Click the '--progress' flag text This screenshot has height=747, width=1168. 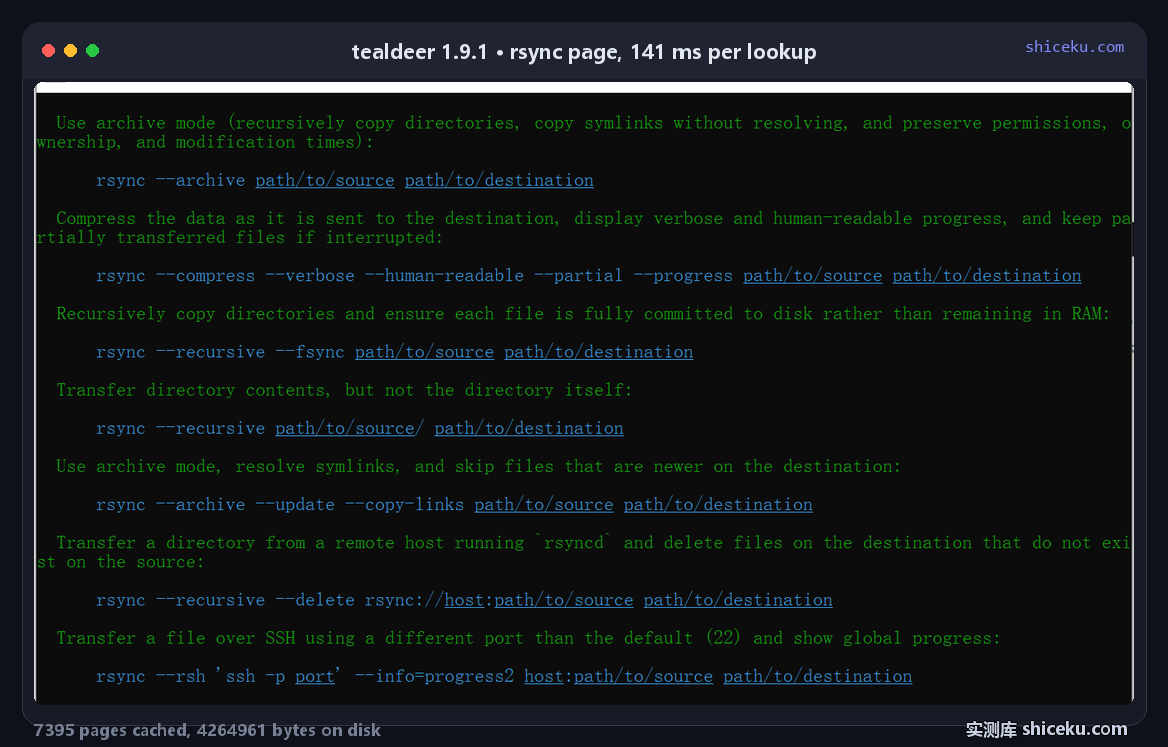pos(683,276)
